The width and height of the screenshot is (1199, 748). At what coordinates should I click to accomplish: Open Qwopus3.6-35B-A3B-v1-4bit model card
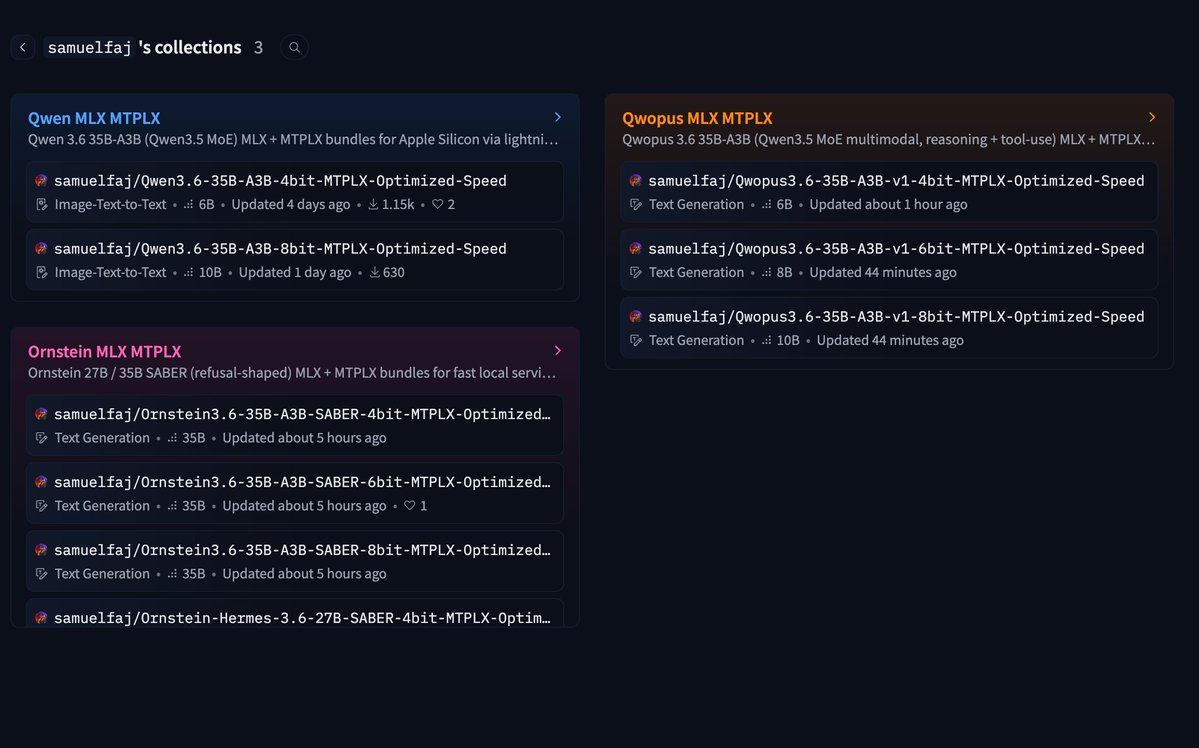(x=889, y=192)
